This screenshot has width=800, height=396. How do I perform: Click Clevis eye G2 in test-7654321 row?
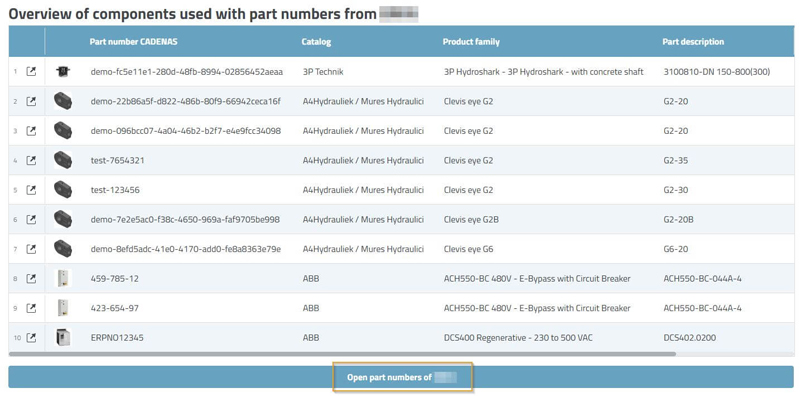(x=468, y=160)
